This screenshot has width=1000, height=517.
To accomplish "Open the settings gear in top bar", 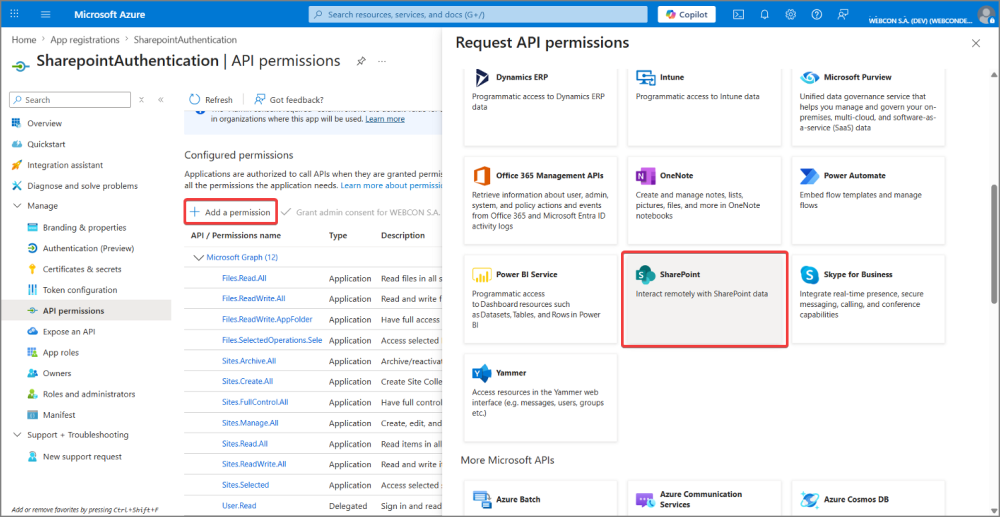I will pos(790,15).
